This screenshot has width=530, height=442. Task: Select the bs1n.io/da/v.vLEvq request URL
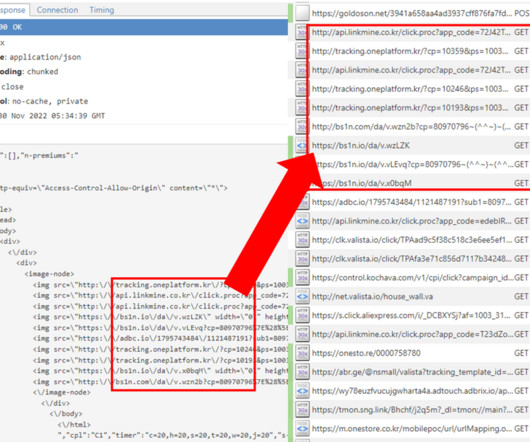pos(415,165)
